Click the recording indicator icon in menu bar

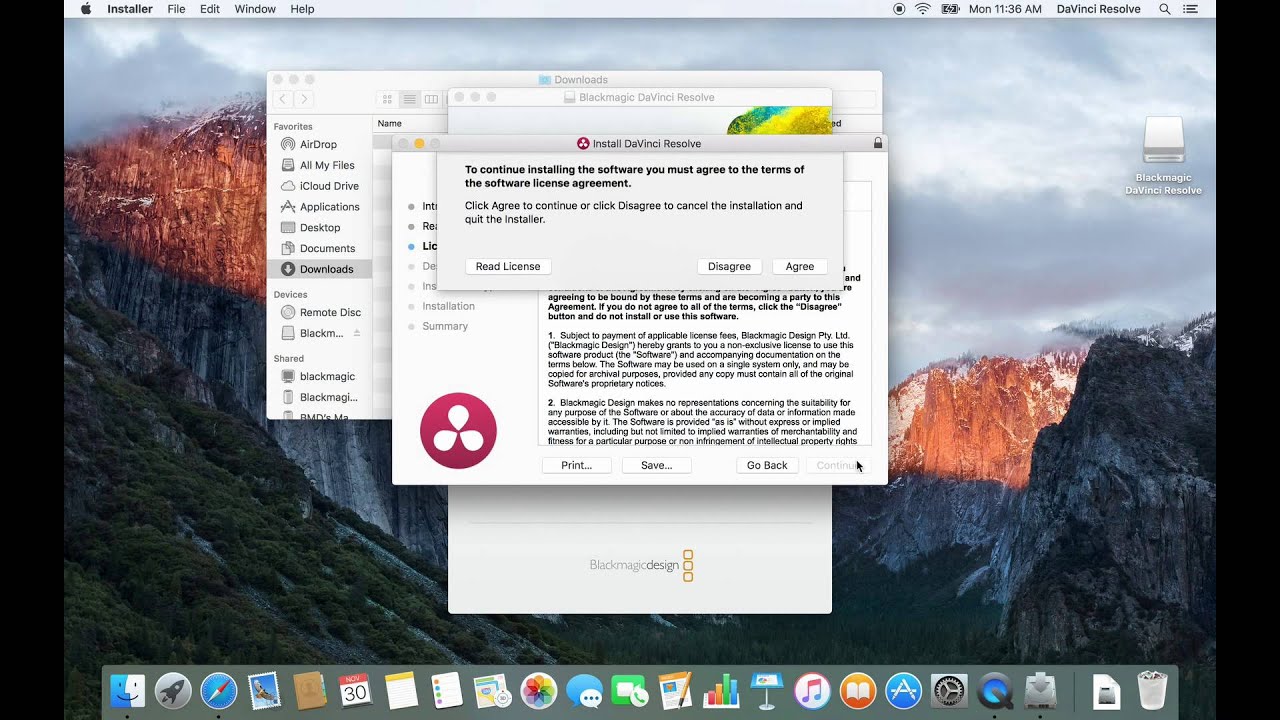click(x=899, y=9)
